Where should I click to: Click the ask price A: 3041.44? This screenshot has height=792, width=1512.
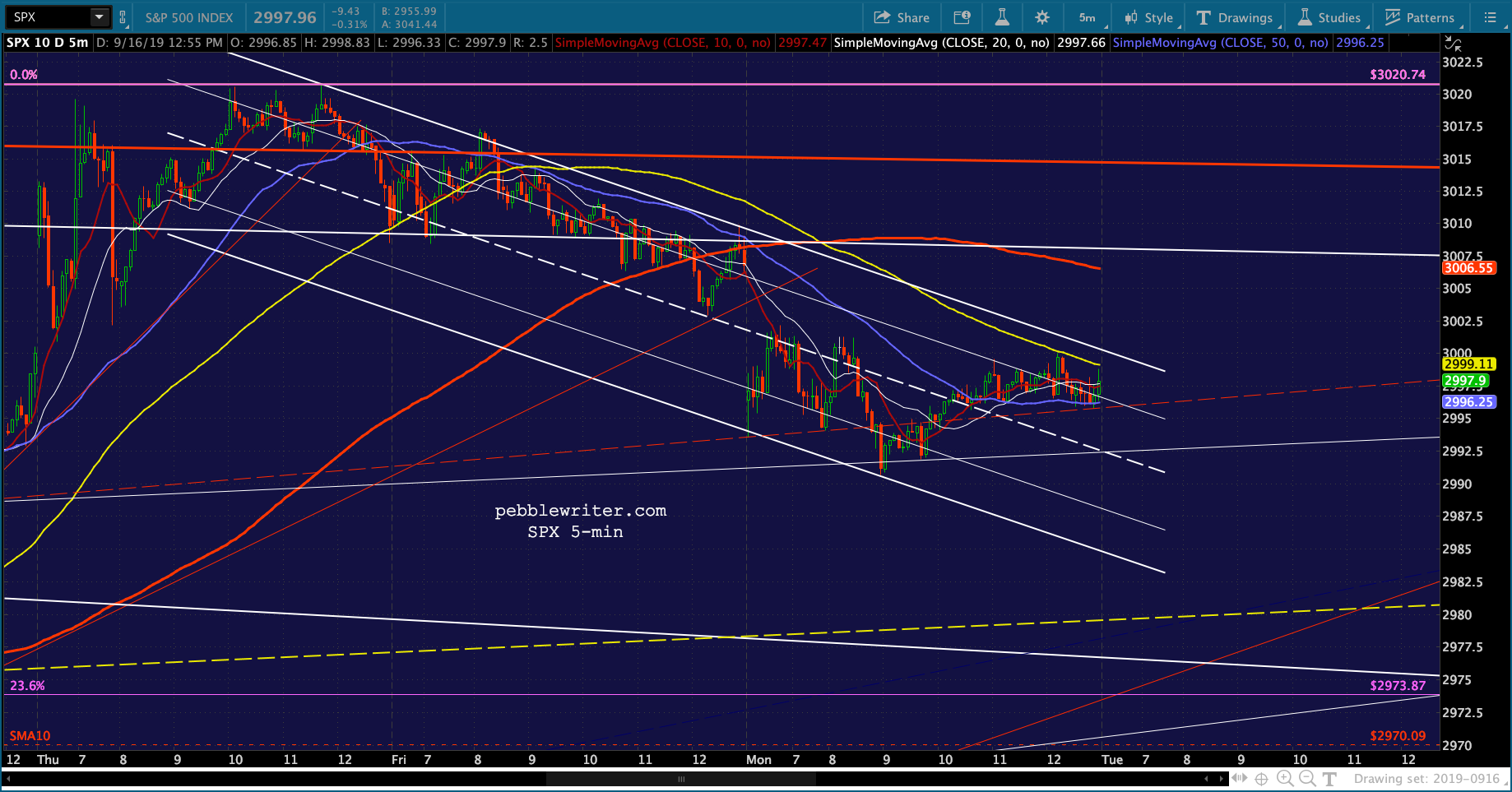click(x=409, y=25)
